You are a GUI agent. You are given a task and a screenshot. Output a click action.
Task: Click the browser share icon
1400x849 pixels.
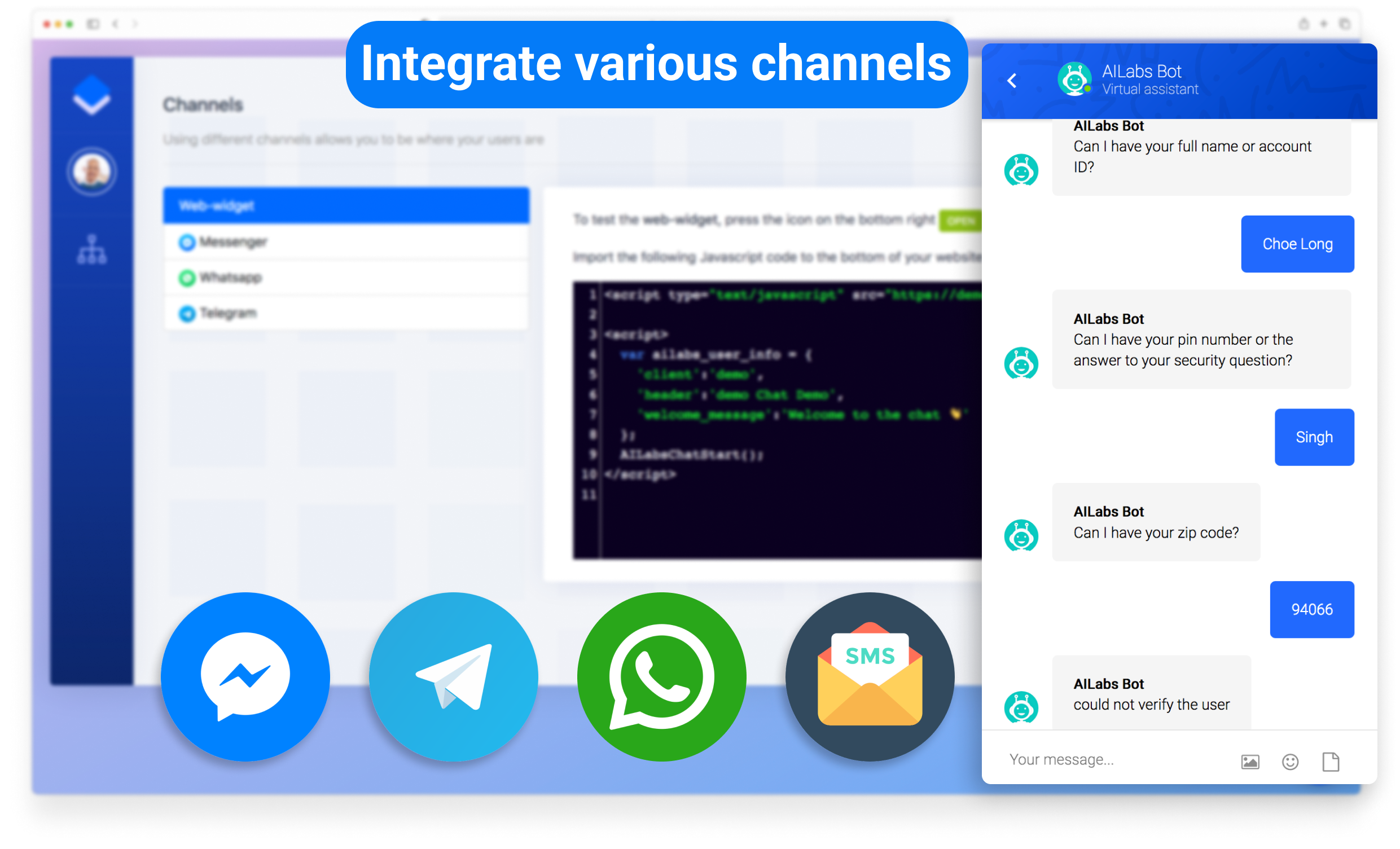1304,24
